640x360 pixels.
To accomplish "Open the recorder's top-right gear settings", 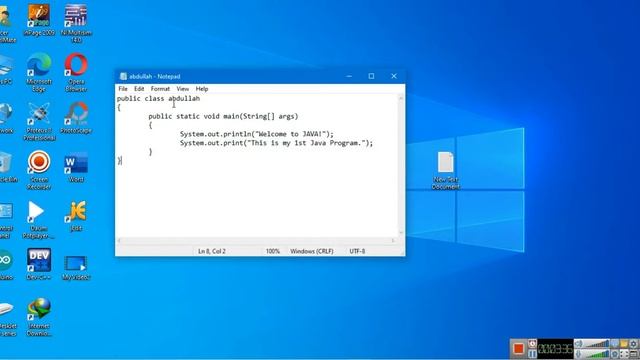I will point(633,344).
